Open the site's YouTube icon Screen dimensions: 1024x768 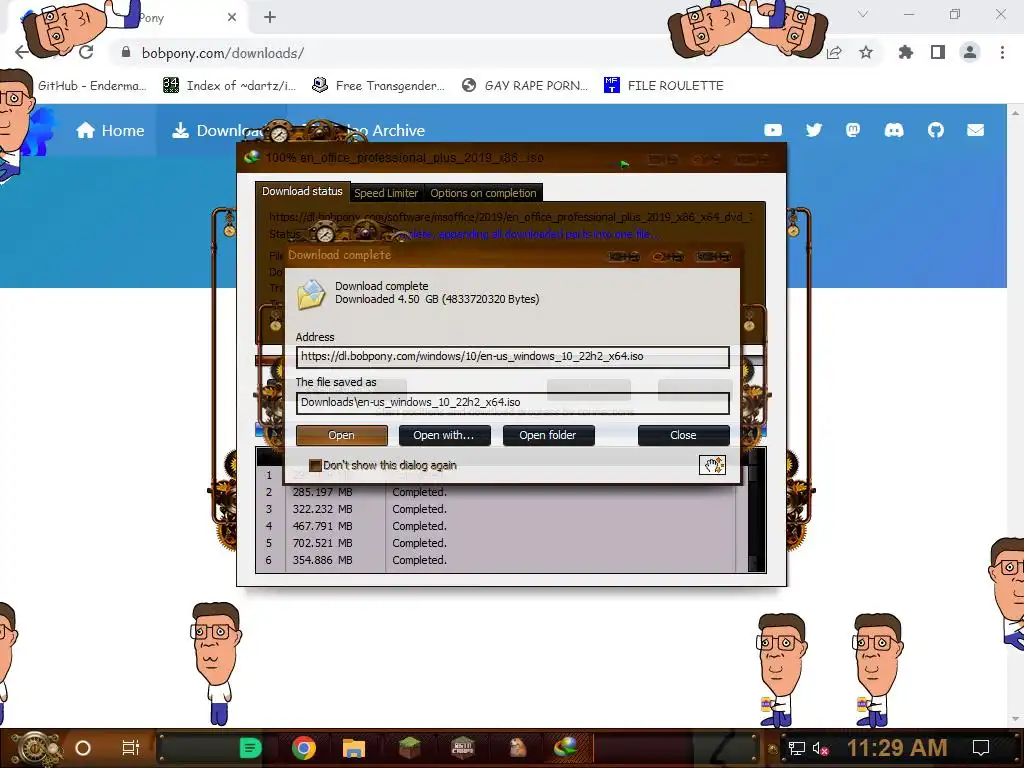[773, 131]
